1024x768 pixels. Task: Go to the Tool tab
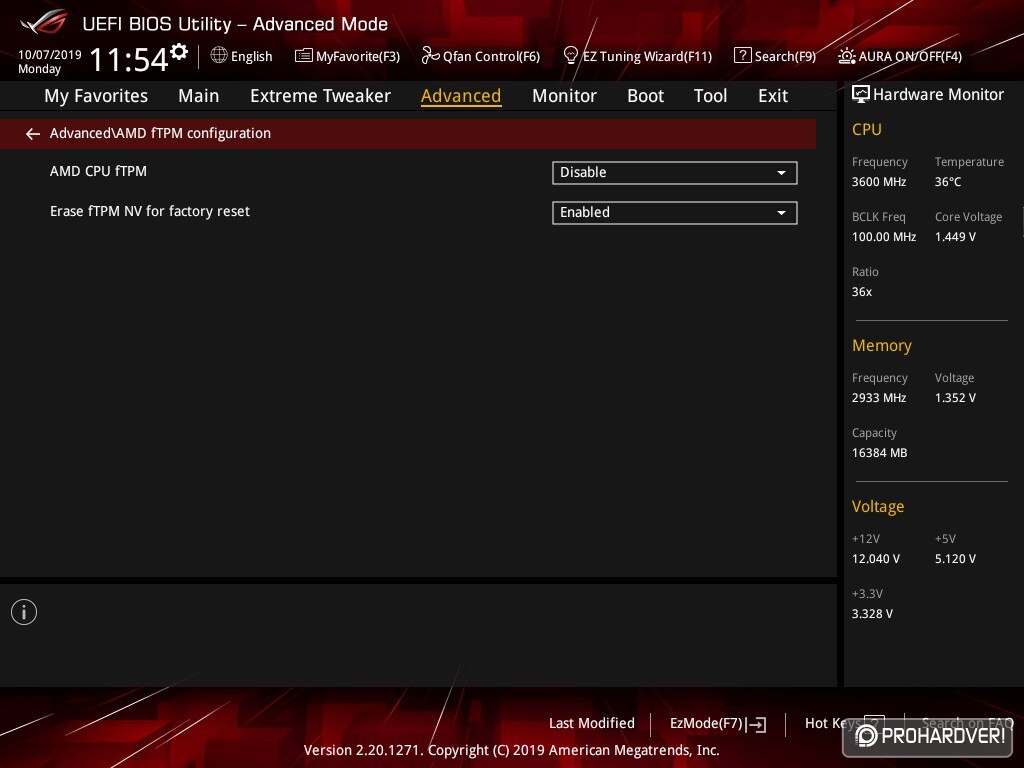tap(711, 96)
